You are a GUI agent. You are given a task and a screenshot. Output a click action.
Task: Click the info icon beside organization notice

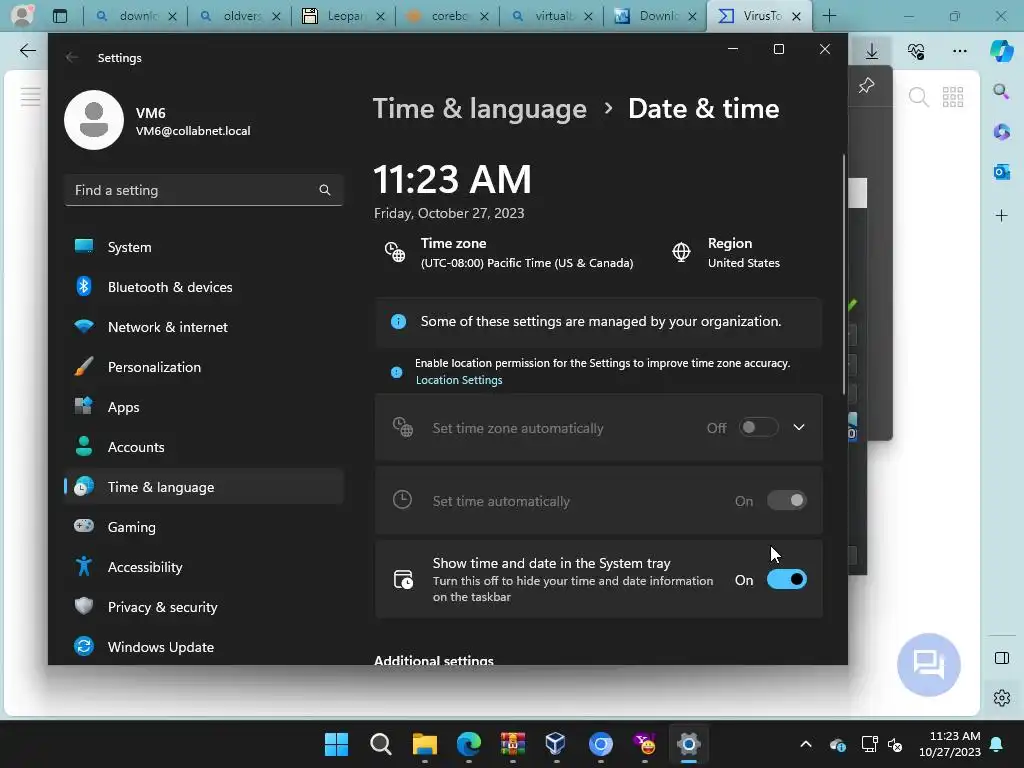point(398,321)
